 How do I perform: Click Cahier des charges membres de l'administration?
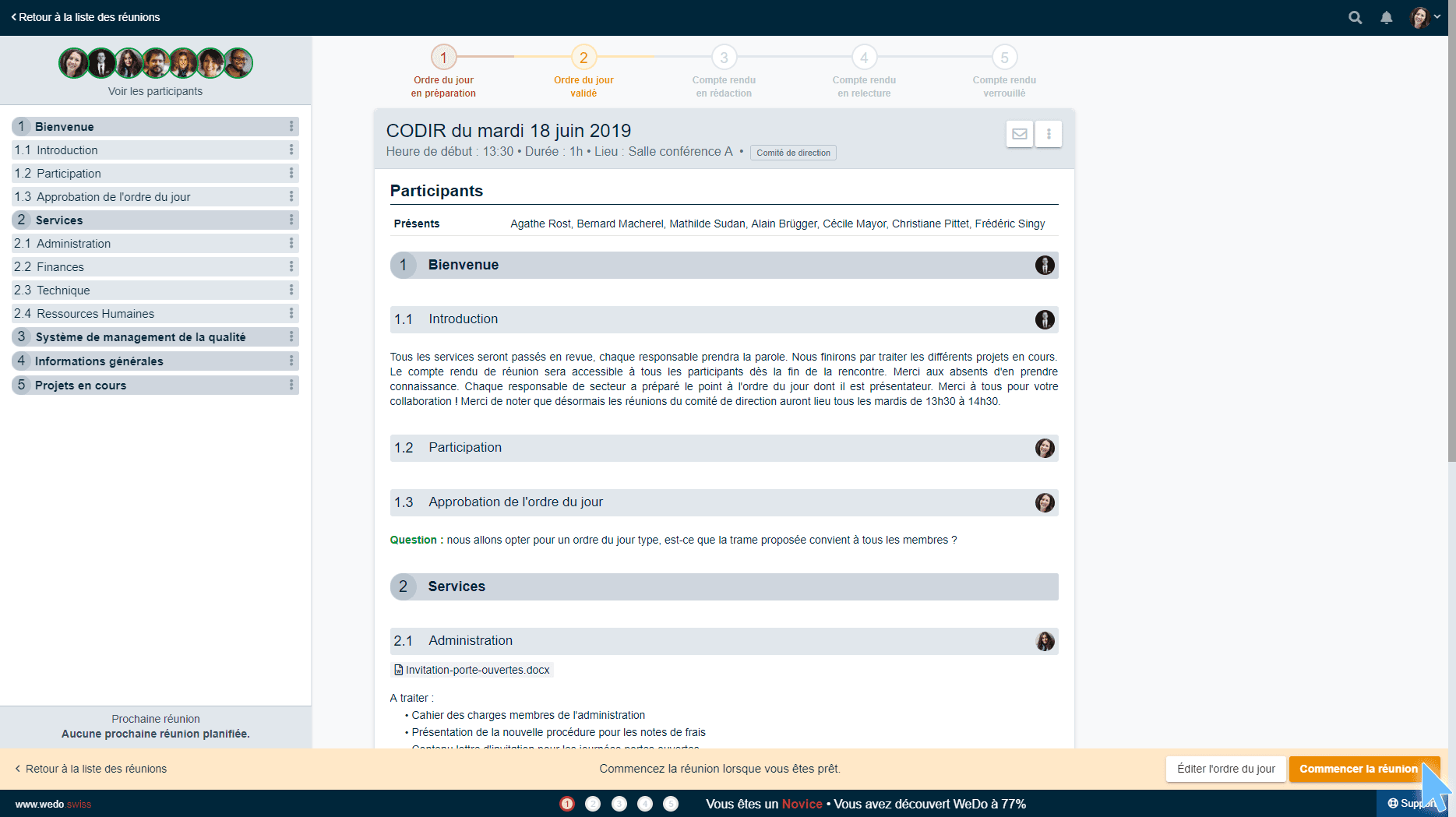pos(528,715)
